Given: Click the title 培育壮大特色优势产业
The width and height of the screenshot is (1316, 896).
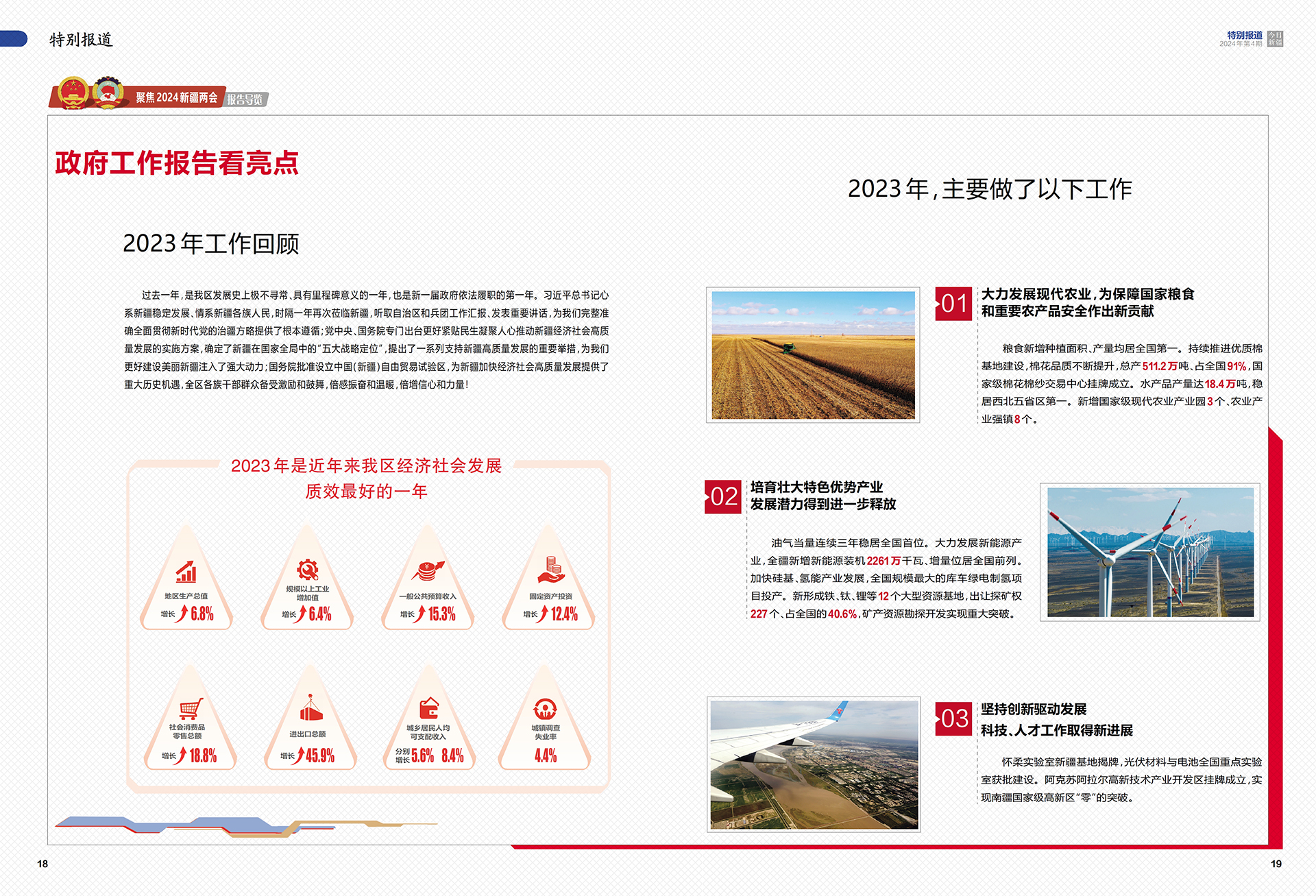Looking at the screenshot, I should [816, 487].
